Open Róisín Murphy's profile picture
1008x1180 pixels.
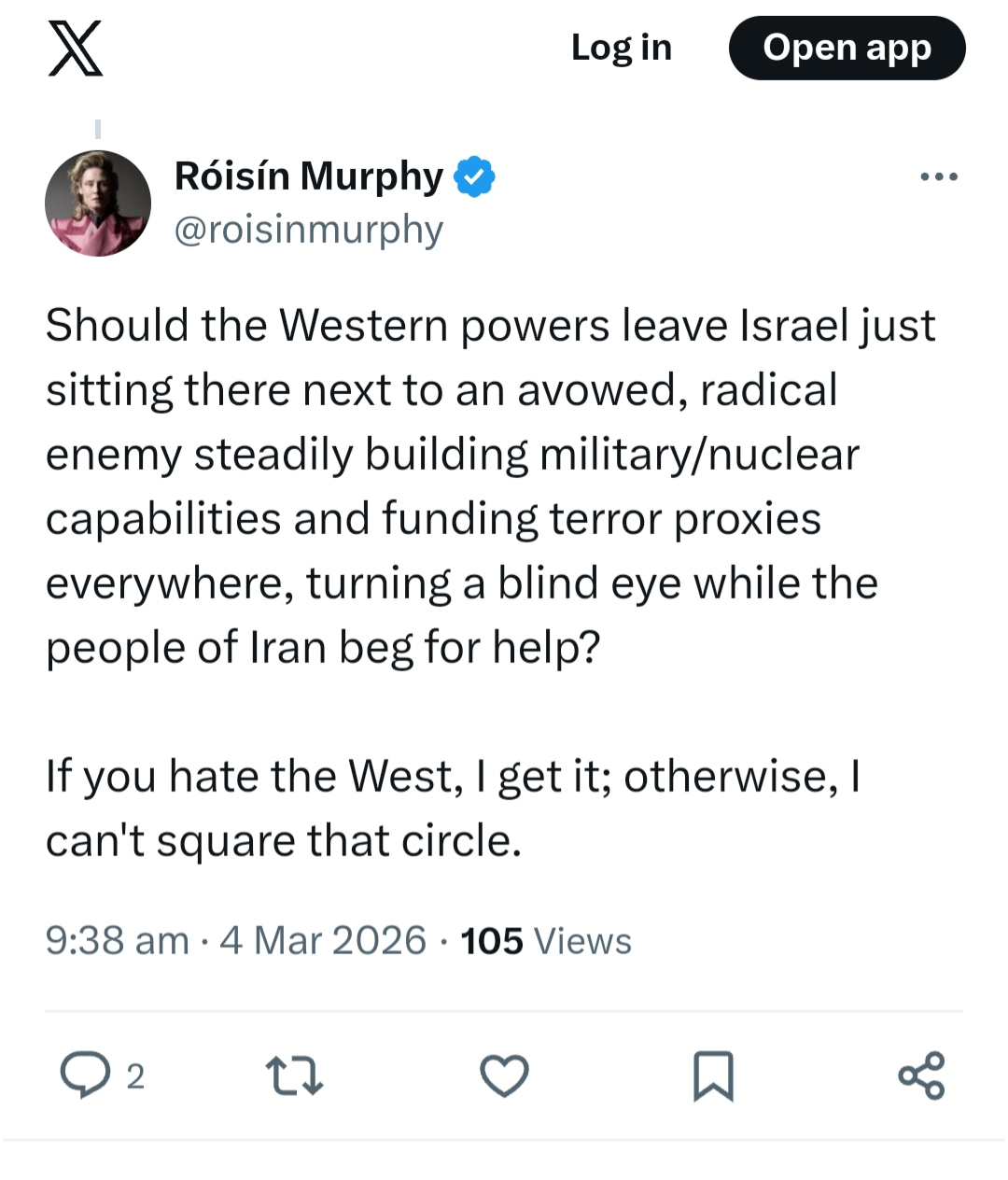click(x=98, y=203)
